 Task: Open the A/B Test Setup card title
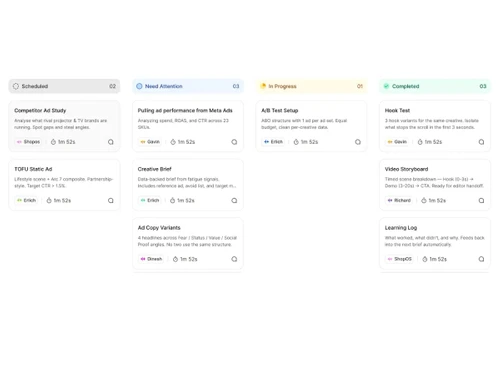pos(279,110)
